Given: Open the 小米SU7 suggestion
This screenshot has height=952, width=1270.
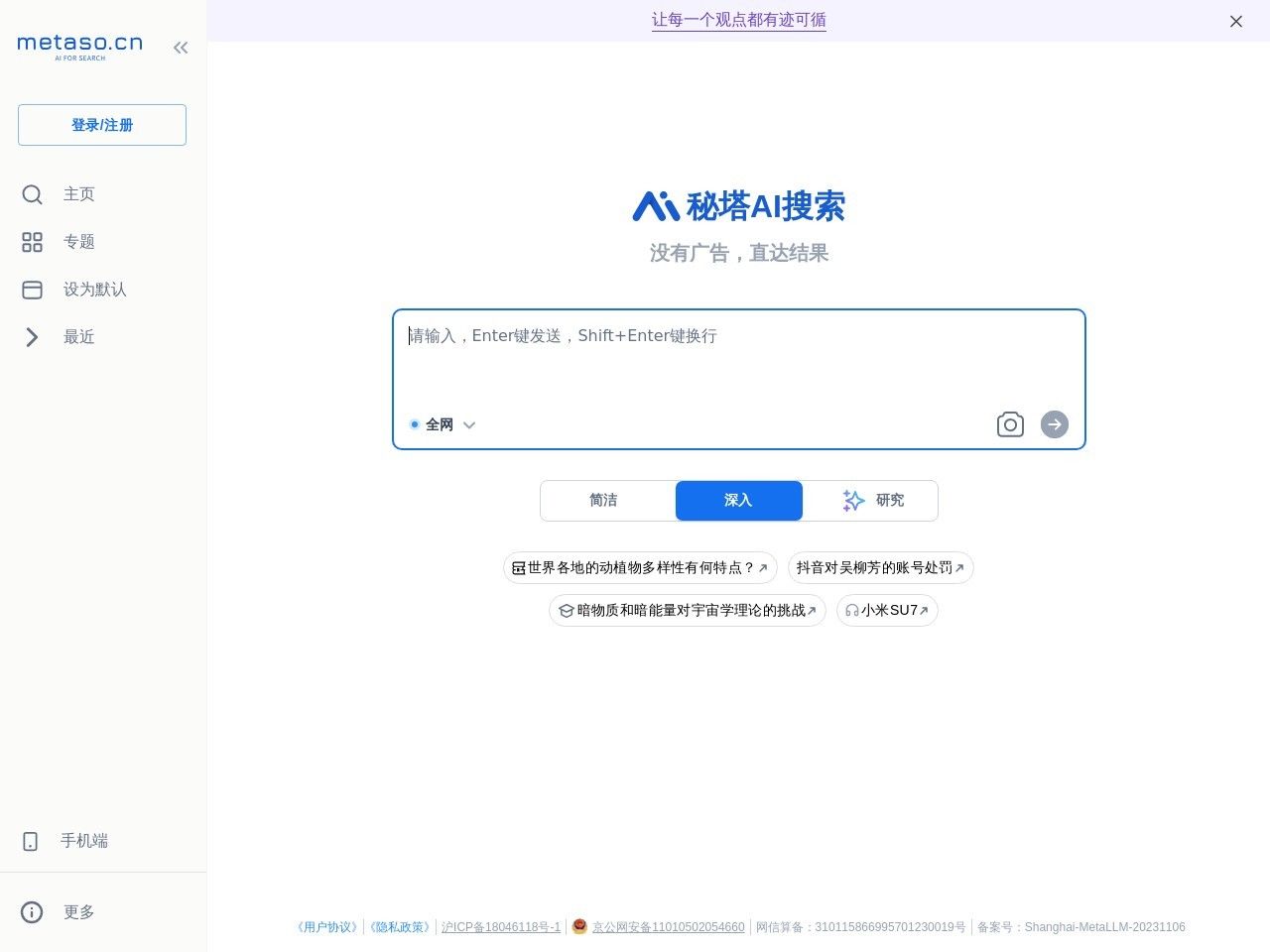Looking at the screenshot, I should (x=887, y=611).
